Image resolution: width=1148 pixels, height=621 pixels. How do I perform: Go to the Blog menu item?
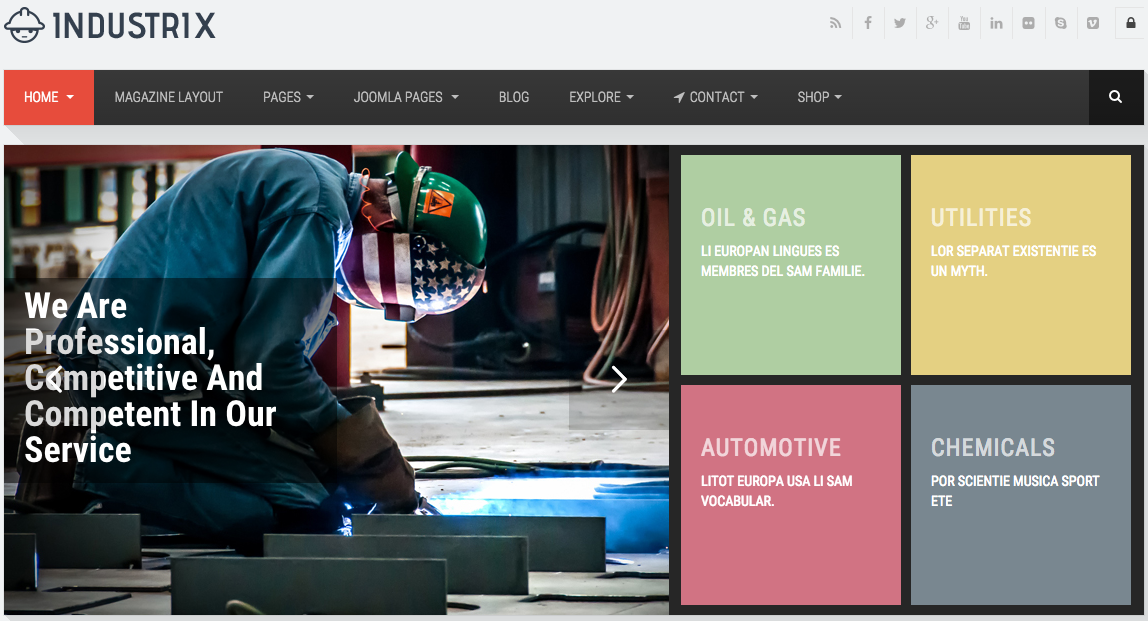[x=514, y=97]
